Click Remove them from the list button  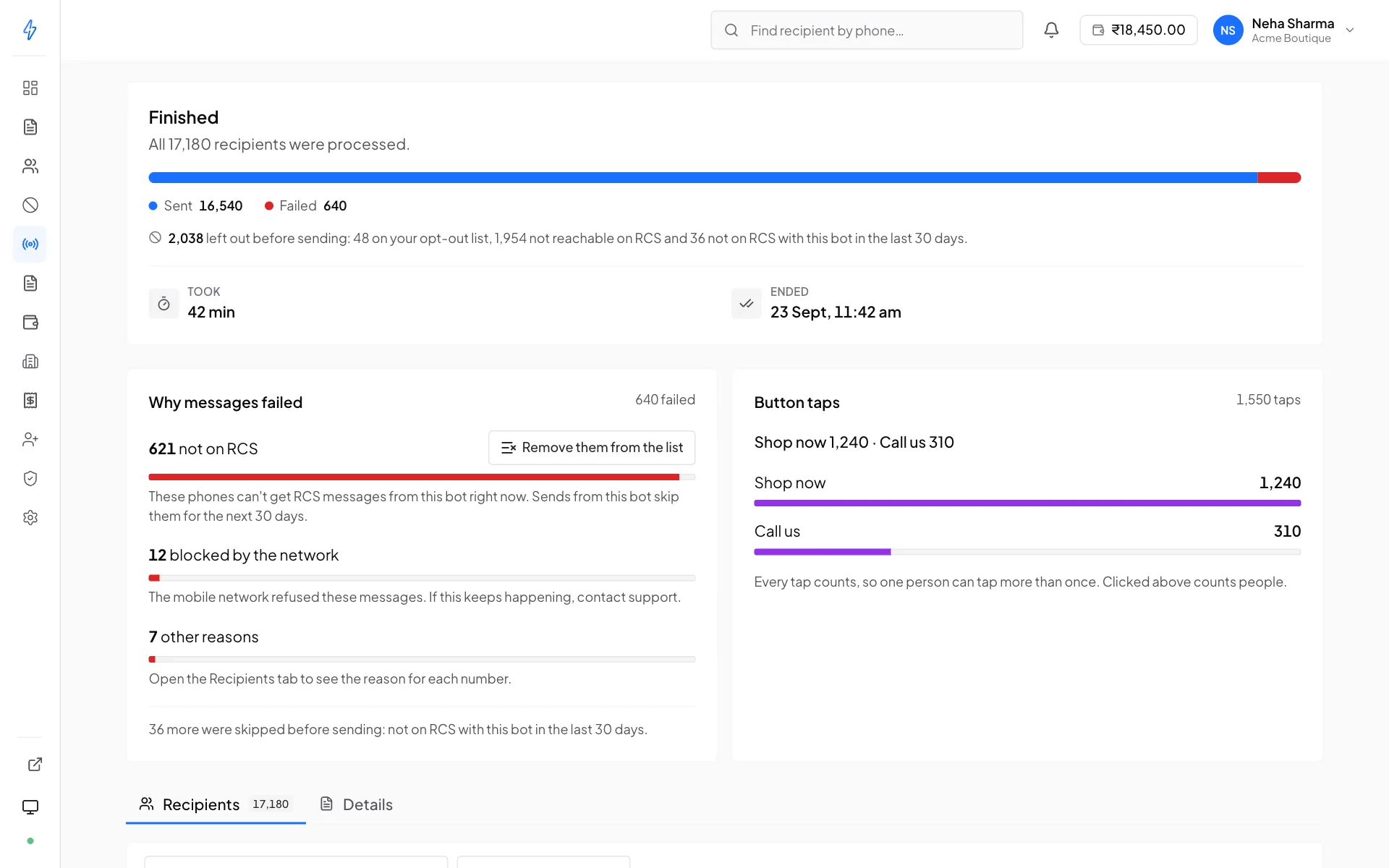pyautogui.click(x=592, y=448)
